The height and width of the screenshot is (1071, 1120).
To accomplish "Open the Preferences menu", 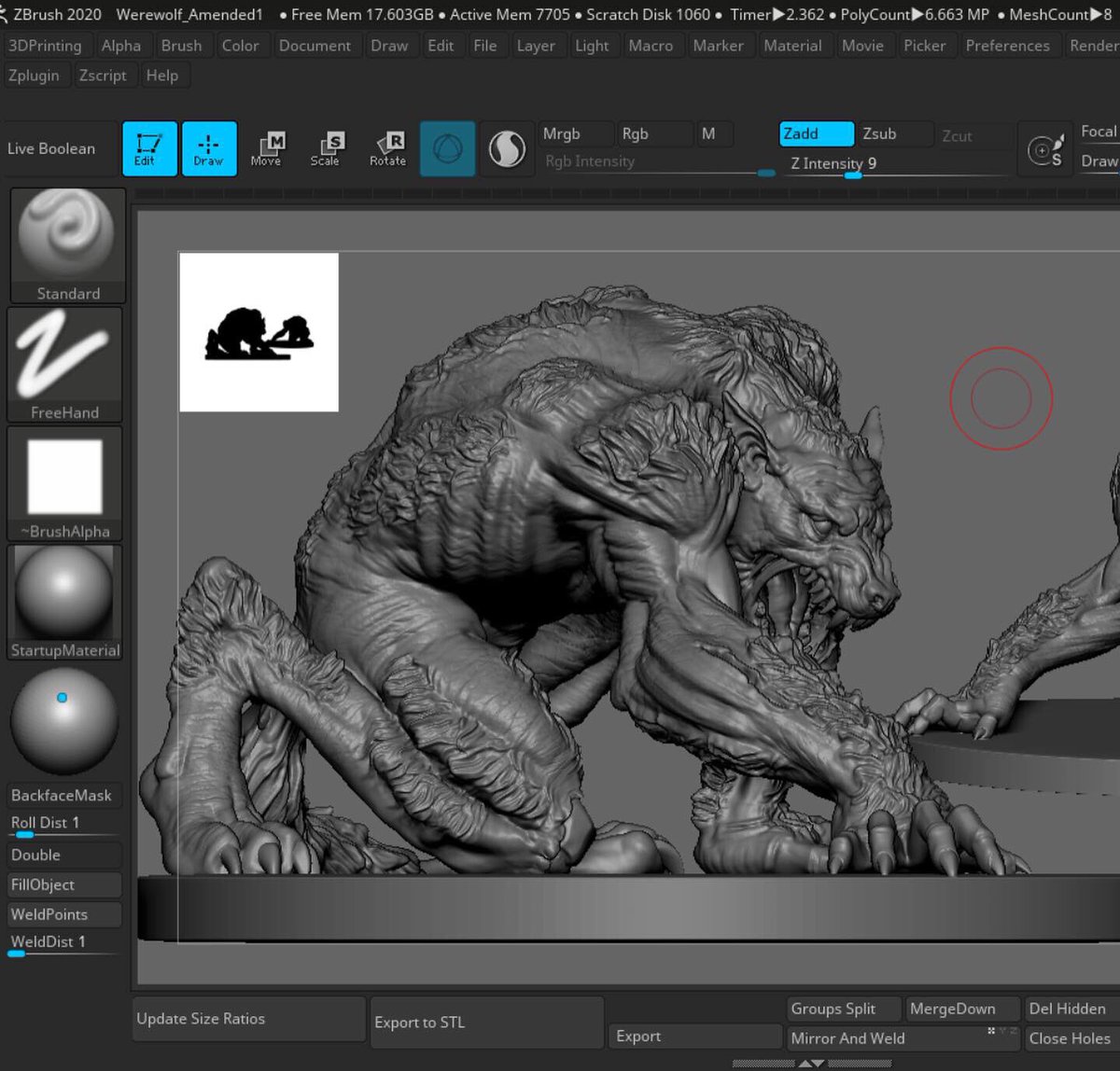I will (1008, 46).
